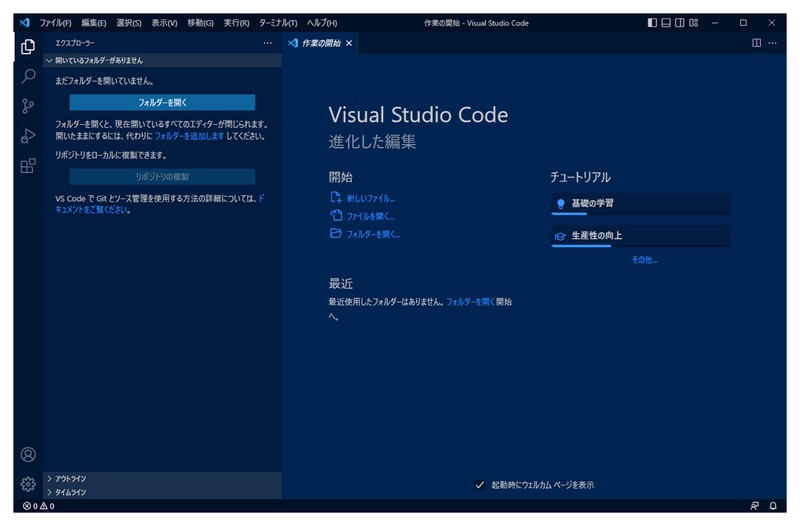Viewport: 800px width, 526px height.
Task: Expand the アウトライン section
Action: (x=162, y=479)
